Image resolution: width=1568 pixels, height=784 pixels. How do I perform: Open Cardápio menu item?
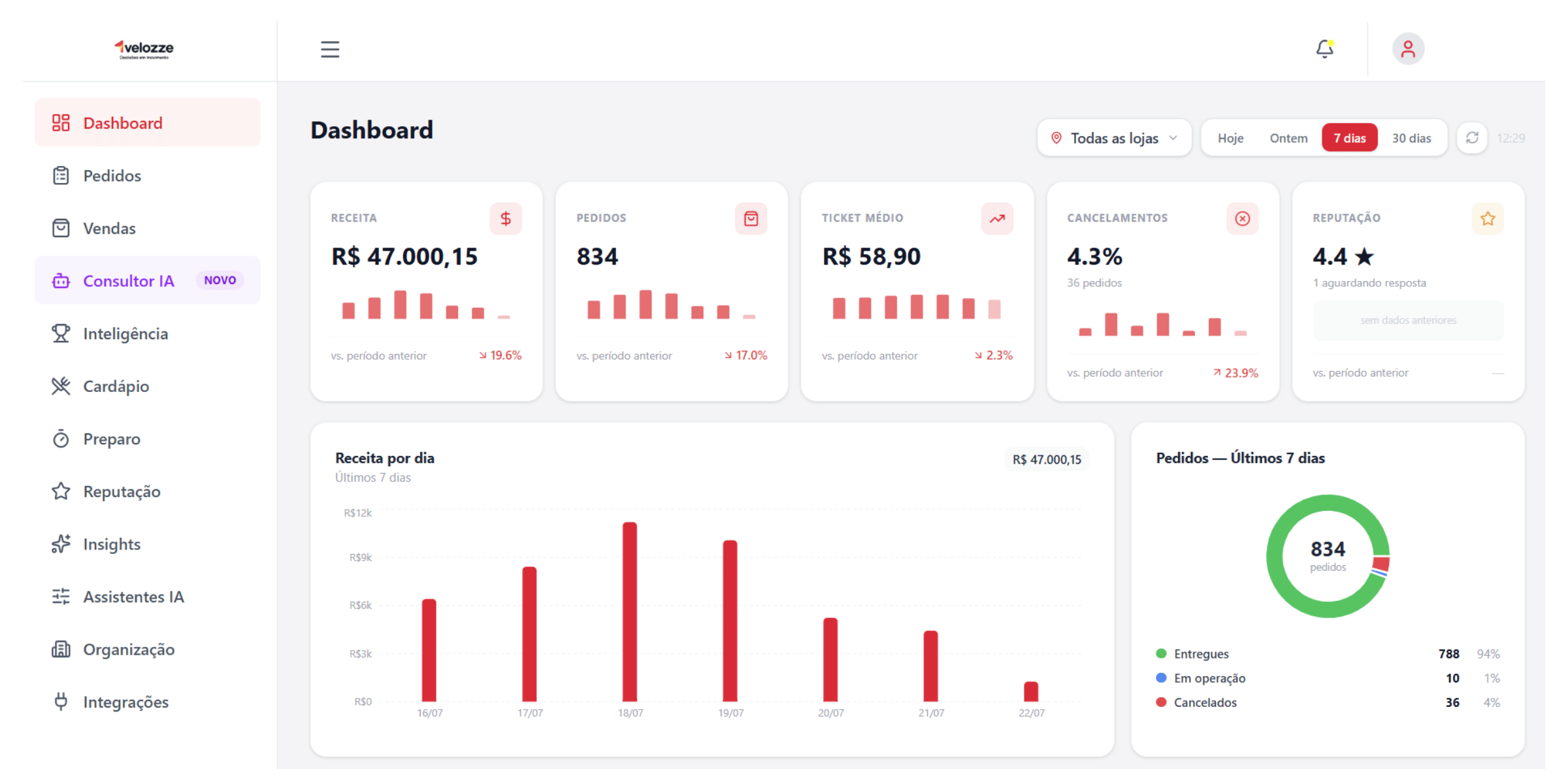pyautogui.click(x=148, y=386)
